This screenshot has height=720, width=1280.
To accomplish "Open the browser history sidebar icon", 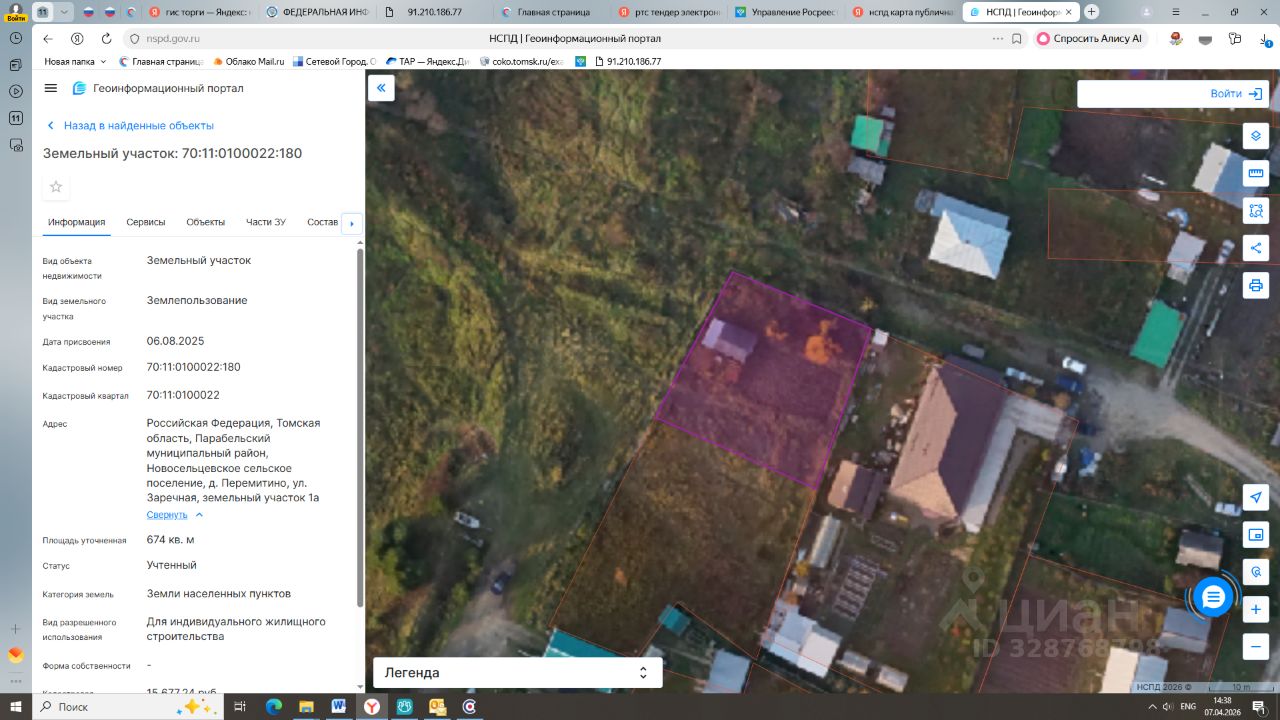I will coord(16,37).
